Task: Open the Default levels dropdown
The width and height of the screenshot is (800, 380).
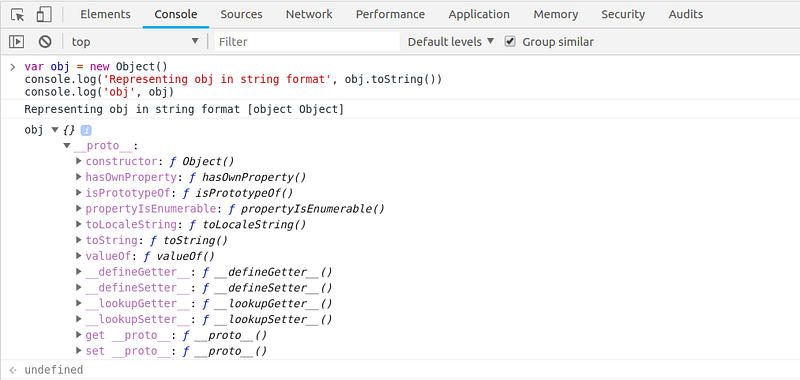Action: point(451,42)
